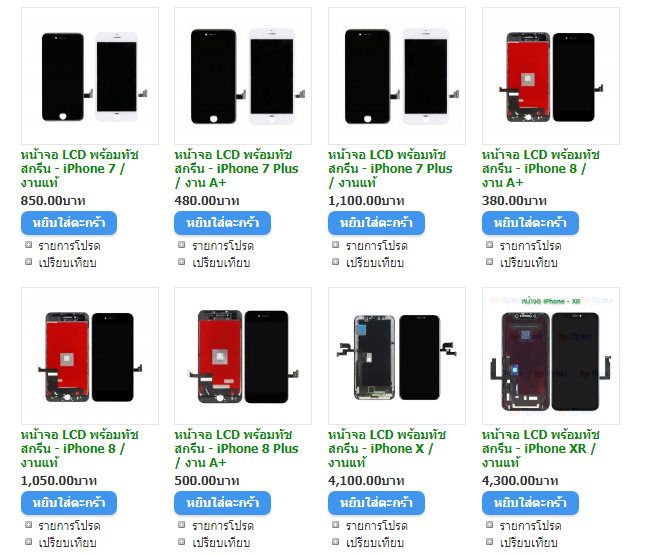This screenshot has height=555, width=657.
Task: Click the เปรียบเทียบ link under iPhone 7 Plus 1,100 baht
Action: click(375, 263)
